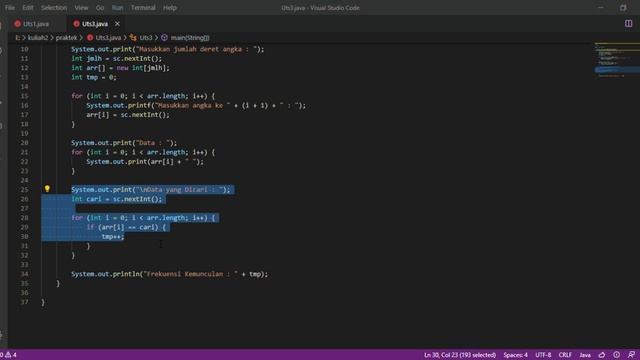
Task: Select the Uts3.java editor tab
Action: (x=95, y=24)
